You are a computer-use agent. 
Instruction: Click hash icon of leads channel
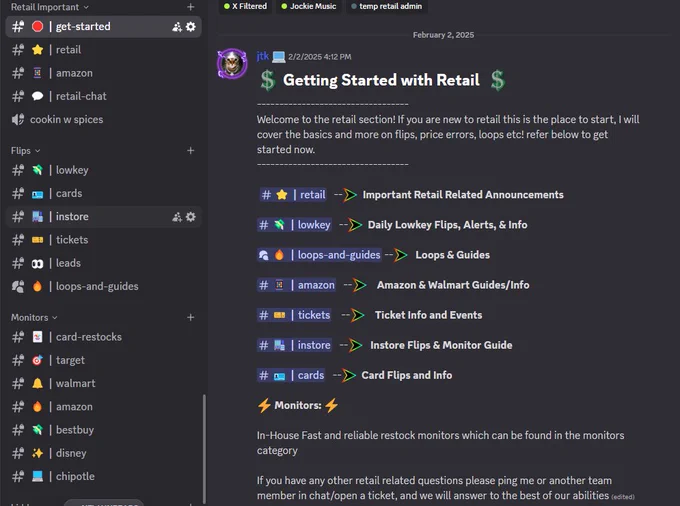coord(18,263)
